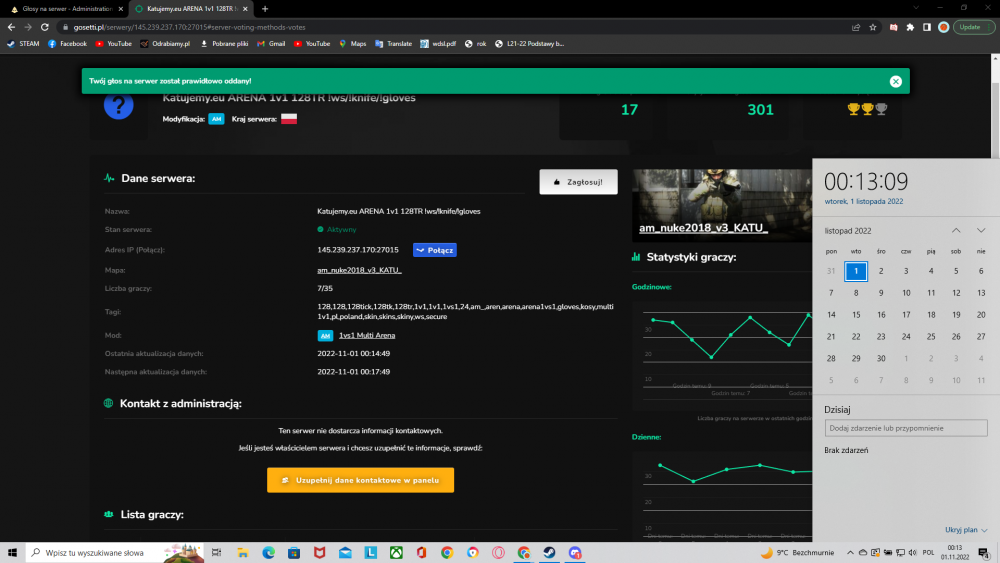Open the Pobrane pliki bookmark
This screenshot has width=1000, height=563.
click(x=224, y=44)
